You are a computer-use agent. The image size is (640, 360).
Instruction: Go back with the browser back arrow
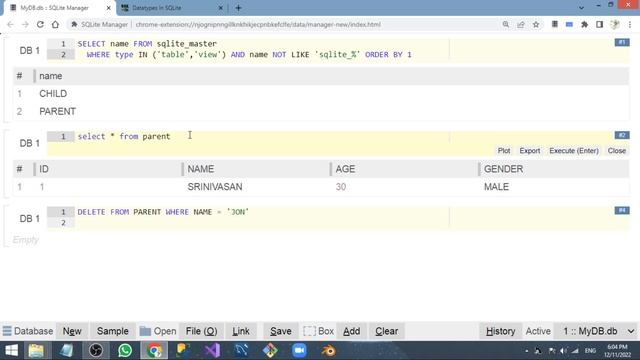point(10,24)
